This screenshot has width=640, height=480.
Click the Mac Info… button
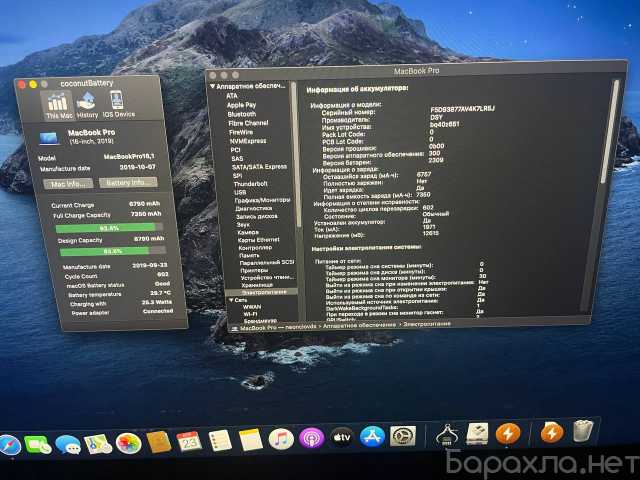(x=68, y=184)
